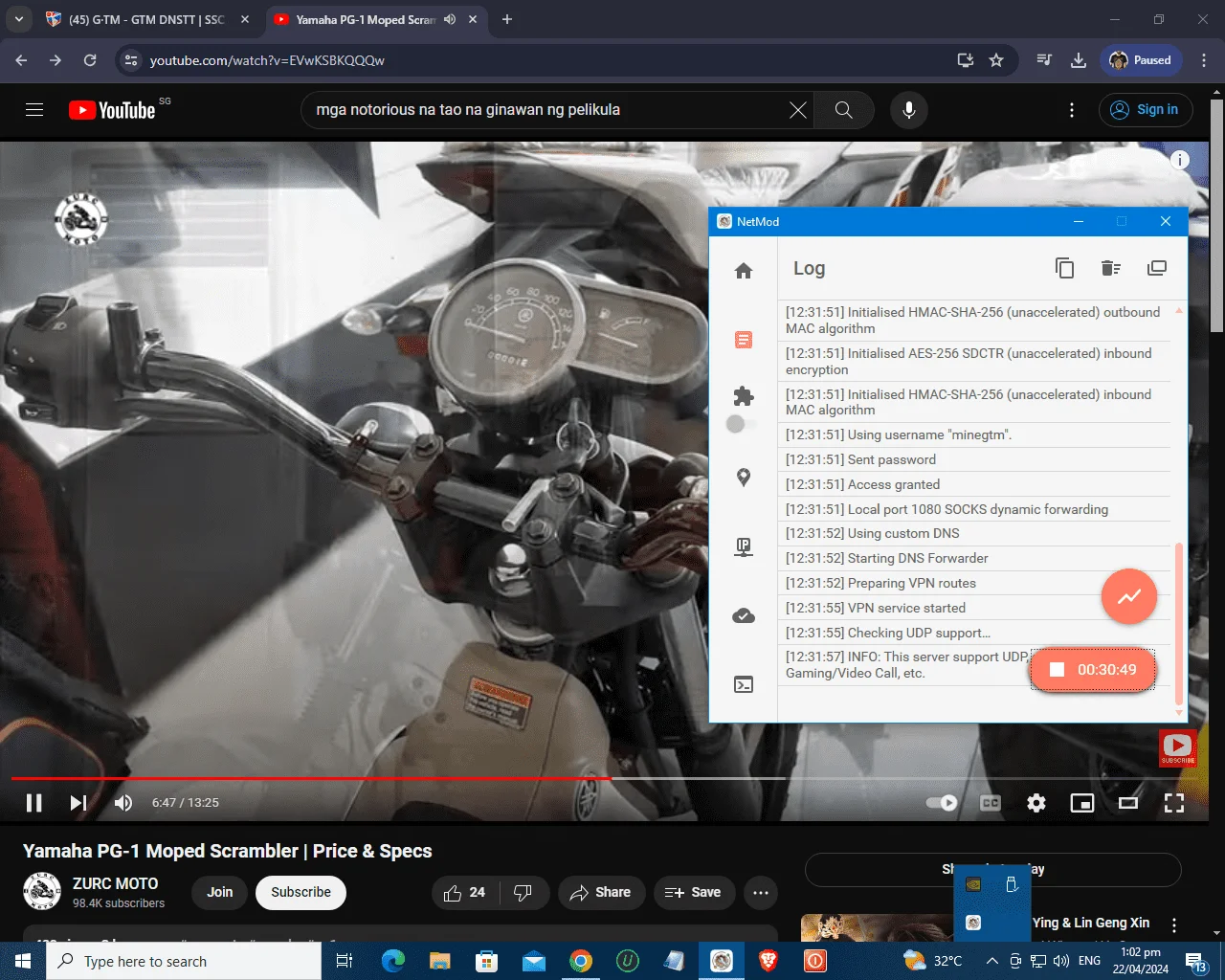Mute the Yamaha tab audio icon
The height and width of the screenshot is (980, 1225).
[x=449, y=19]
